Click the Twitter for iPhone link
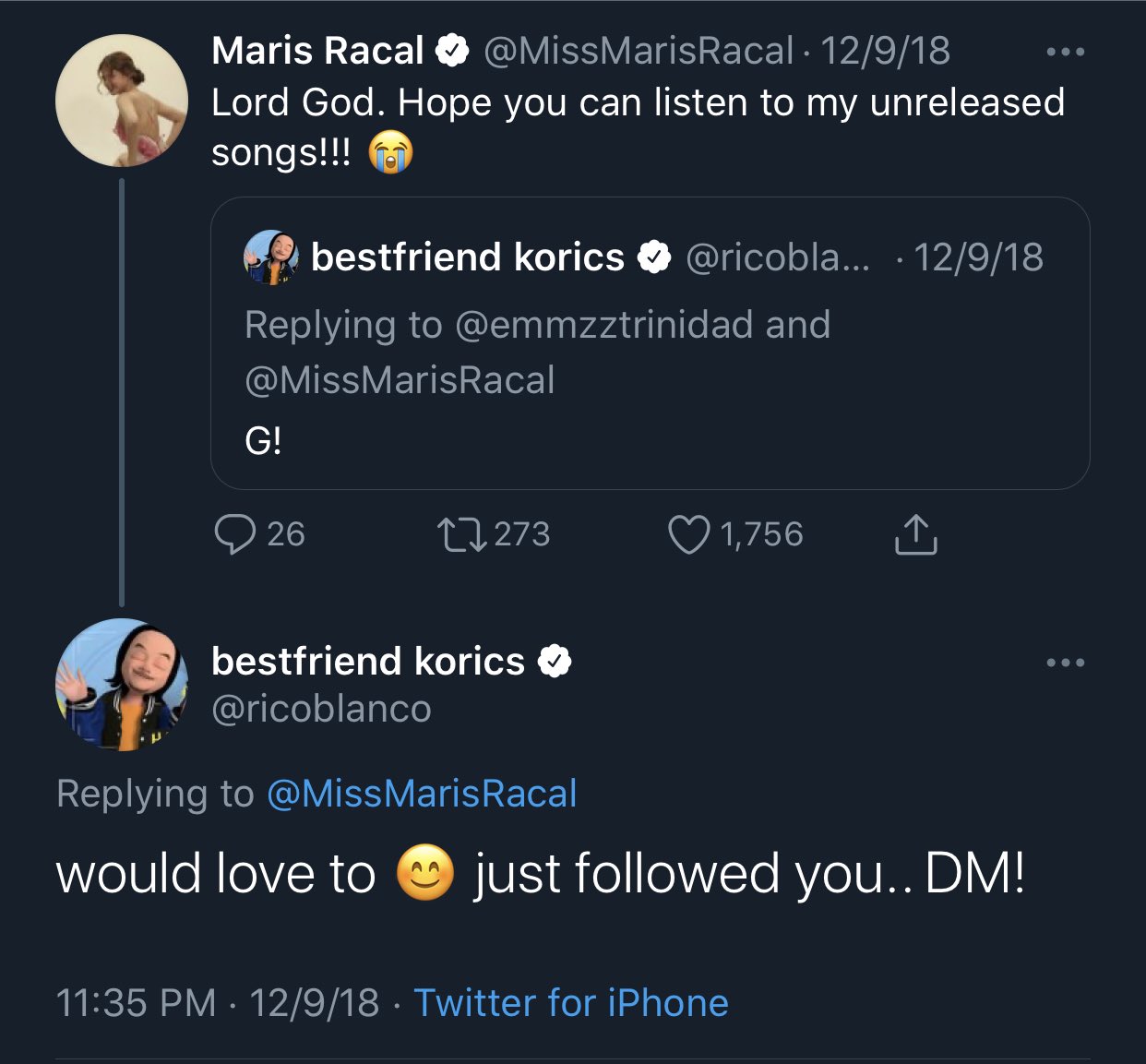 571,1002
